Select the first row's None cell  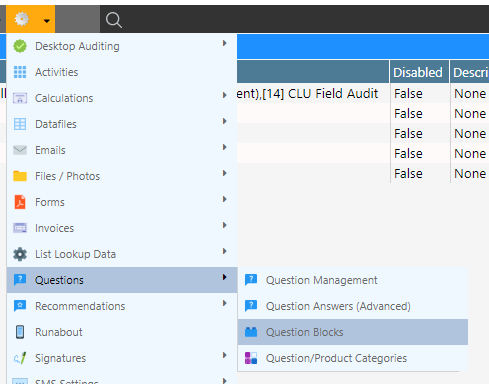pos(470,93)
